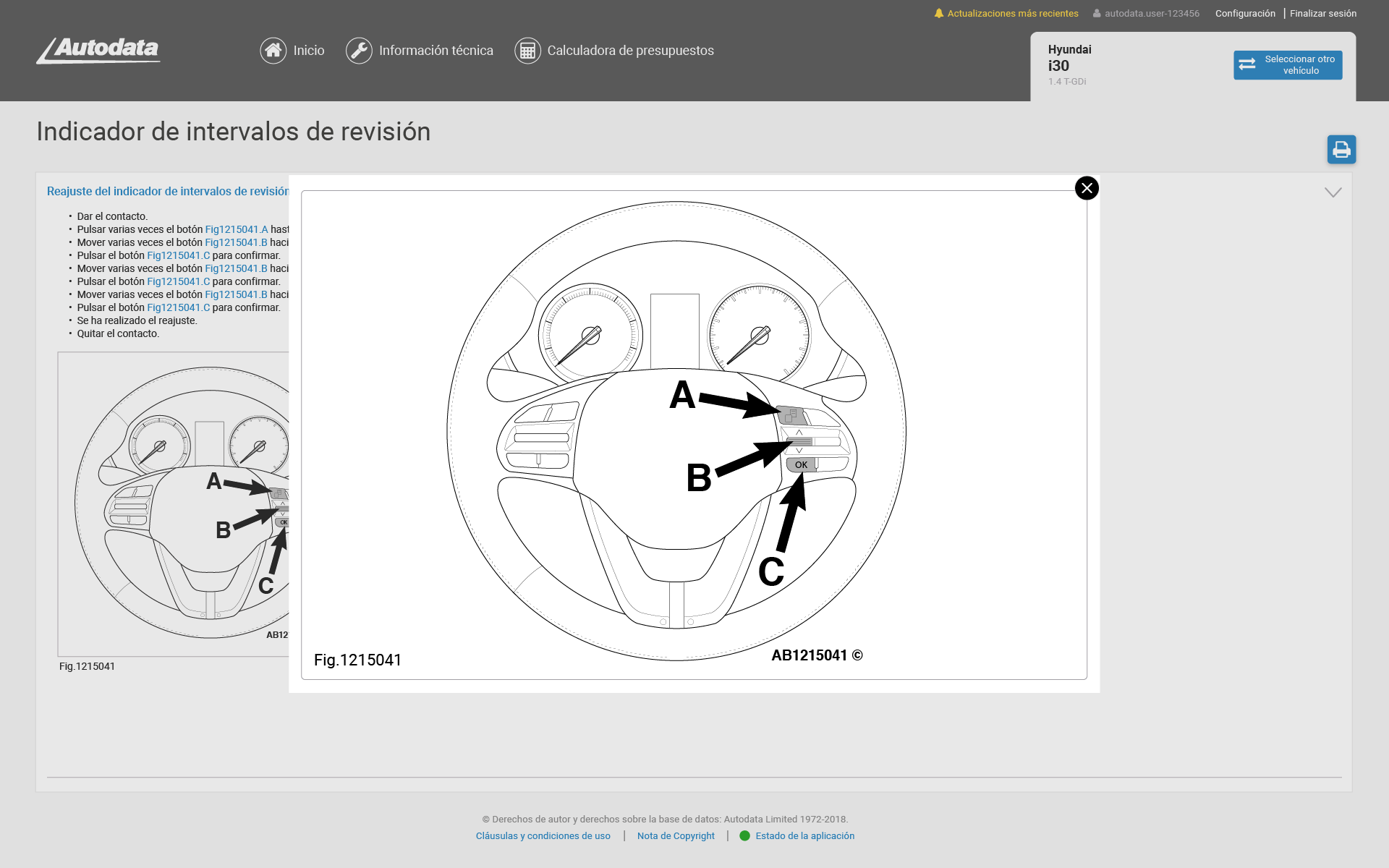Click the notifications bell icon

click(x=938, y=14)
